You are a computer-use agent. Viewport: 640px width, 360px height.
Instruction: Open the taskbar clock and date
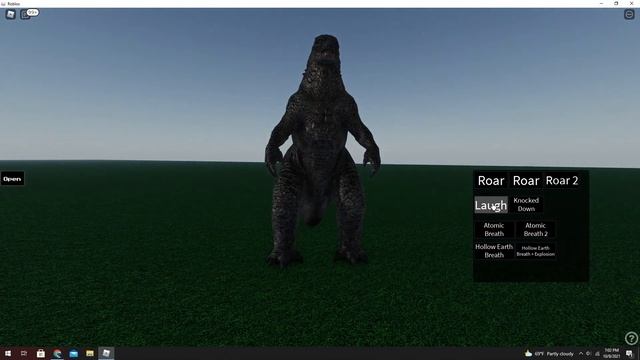click(611, 353)
